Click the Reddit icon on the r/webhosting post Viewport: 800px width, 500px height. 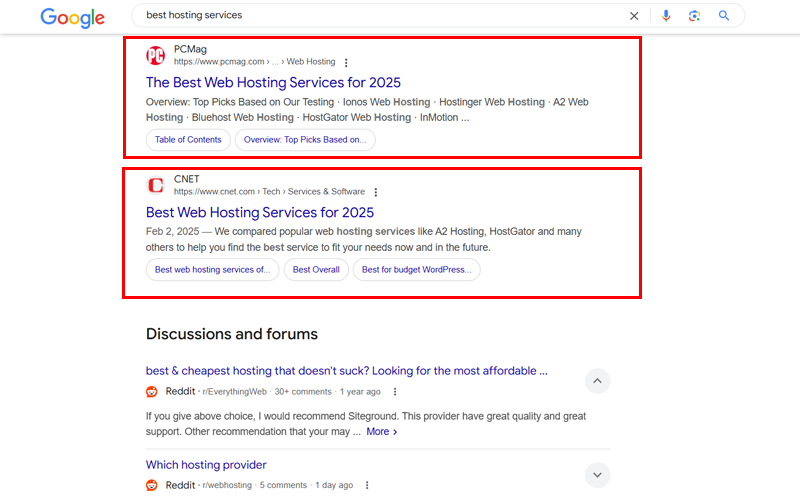coord(152,485)
